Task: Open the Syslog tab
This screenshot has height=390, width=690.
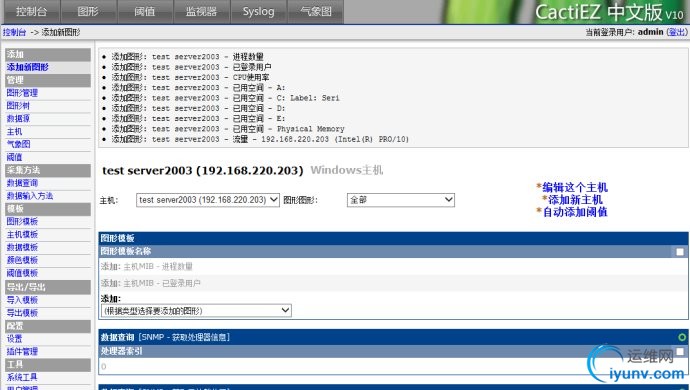Action: [x=258, y=11]
